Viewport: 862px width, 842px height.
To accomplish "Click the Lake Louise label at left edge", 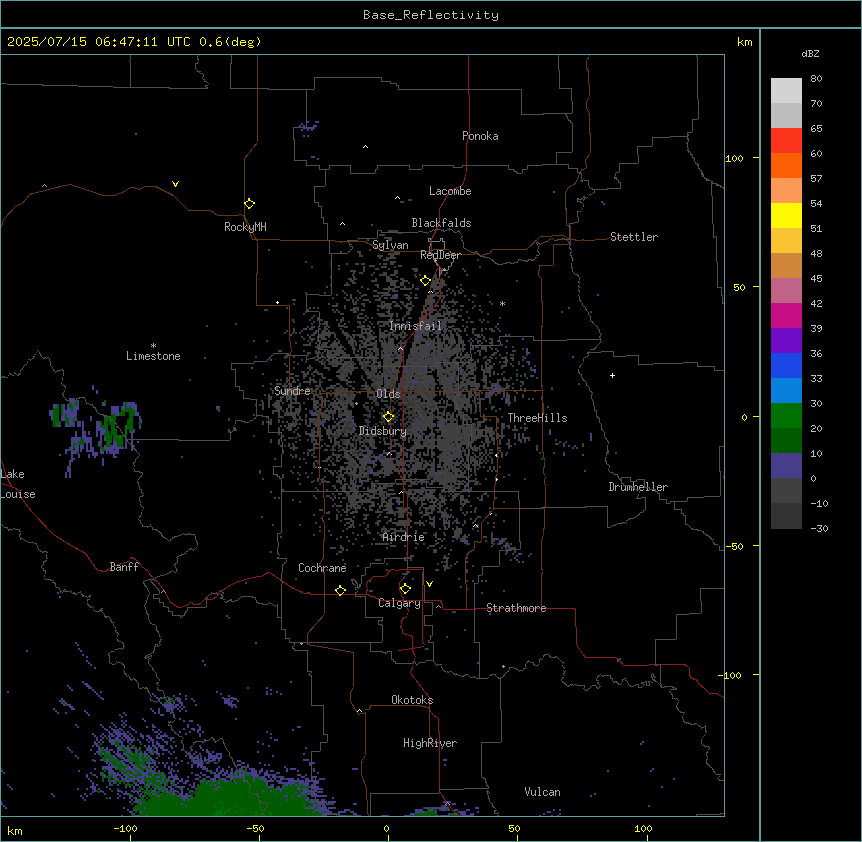I will tap(18, 484).
